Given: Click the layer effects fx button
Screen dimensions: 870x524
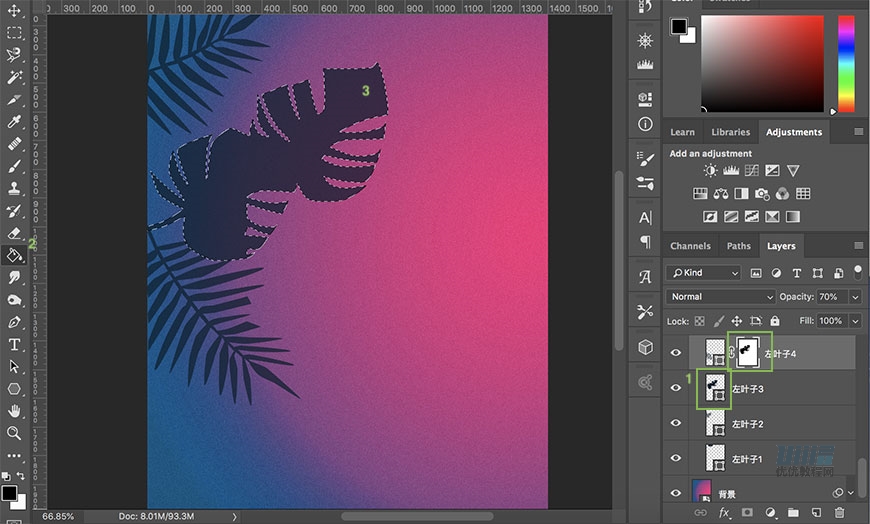Looking at the screenshot, I should (724, 513).
